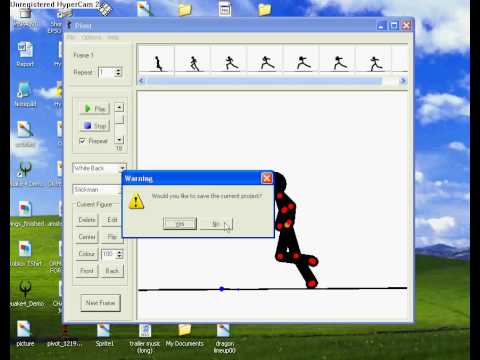Open the My Documents folder on the desktop
Viewport: 480px width, 360px height.
184,335
